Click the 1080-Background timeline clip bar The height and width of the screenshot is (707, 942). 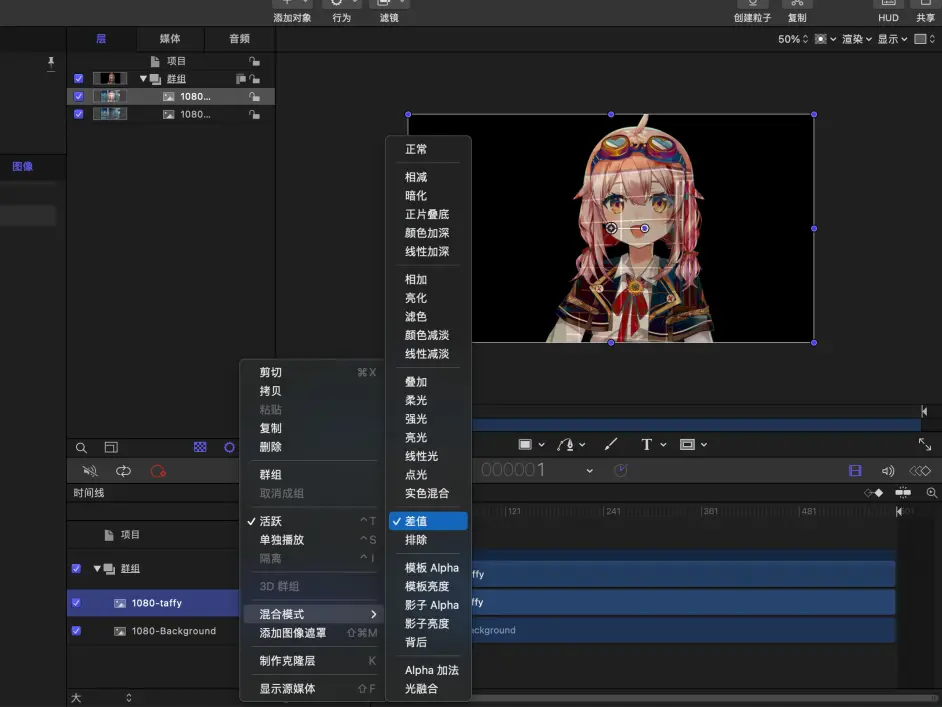click(x=683, y=630)
